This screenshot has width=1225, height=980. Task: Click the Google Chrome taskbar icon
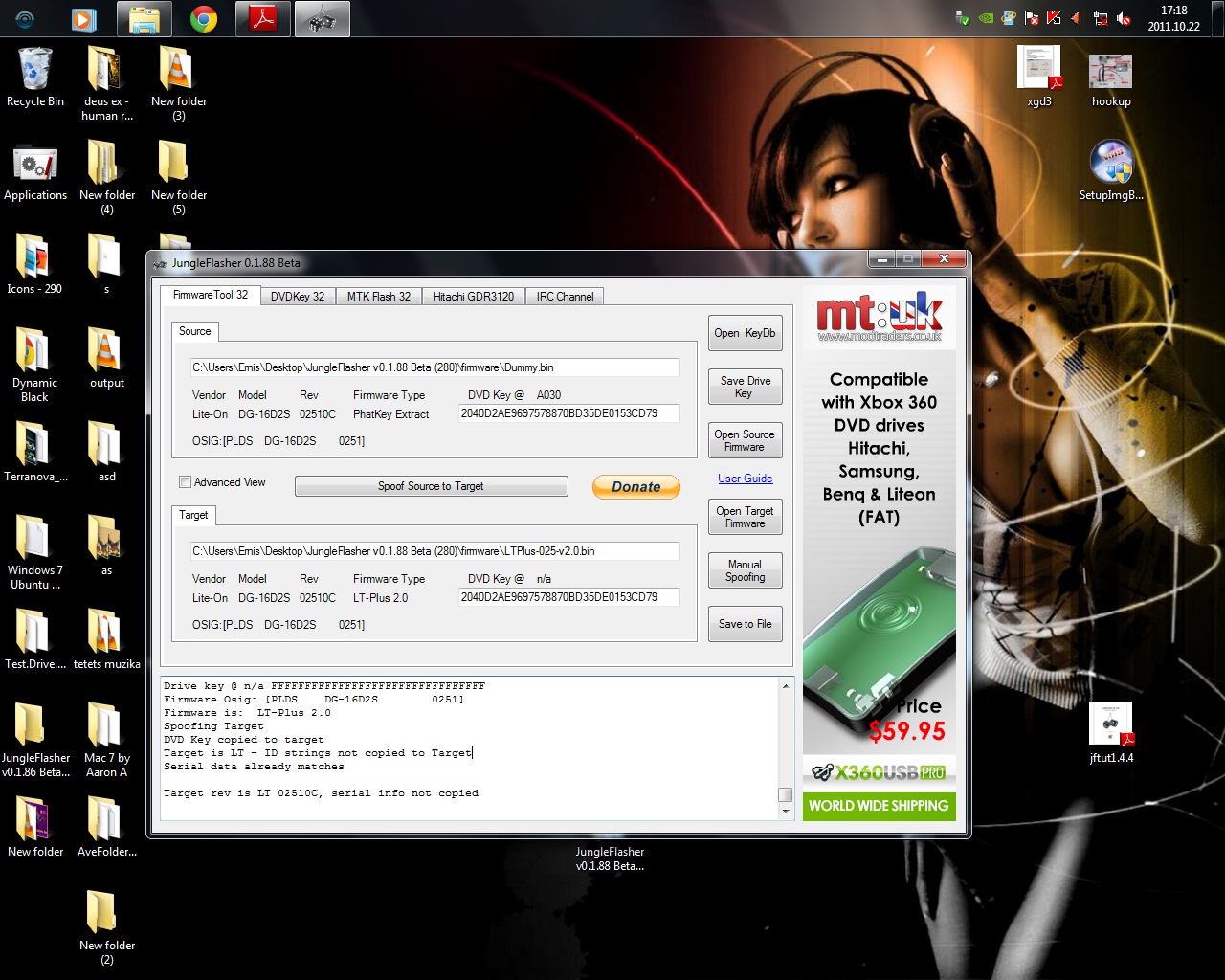(203, 19)
